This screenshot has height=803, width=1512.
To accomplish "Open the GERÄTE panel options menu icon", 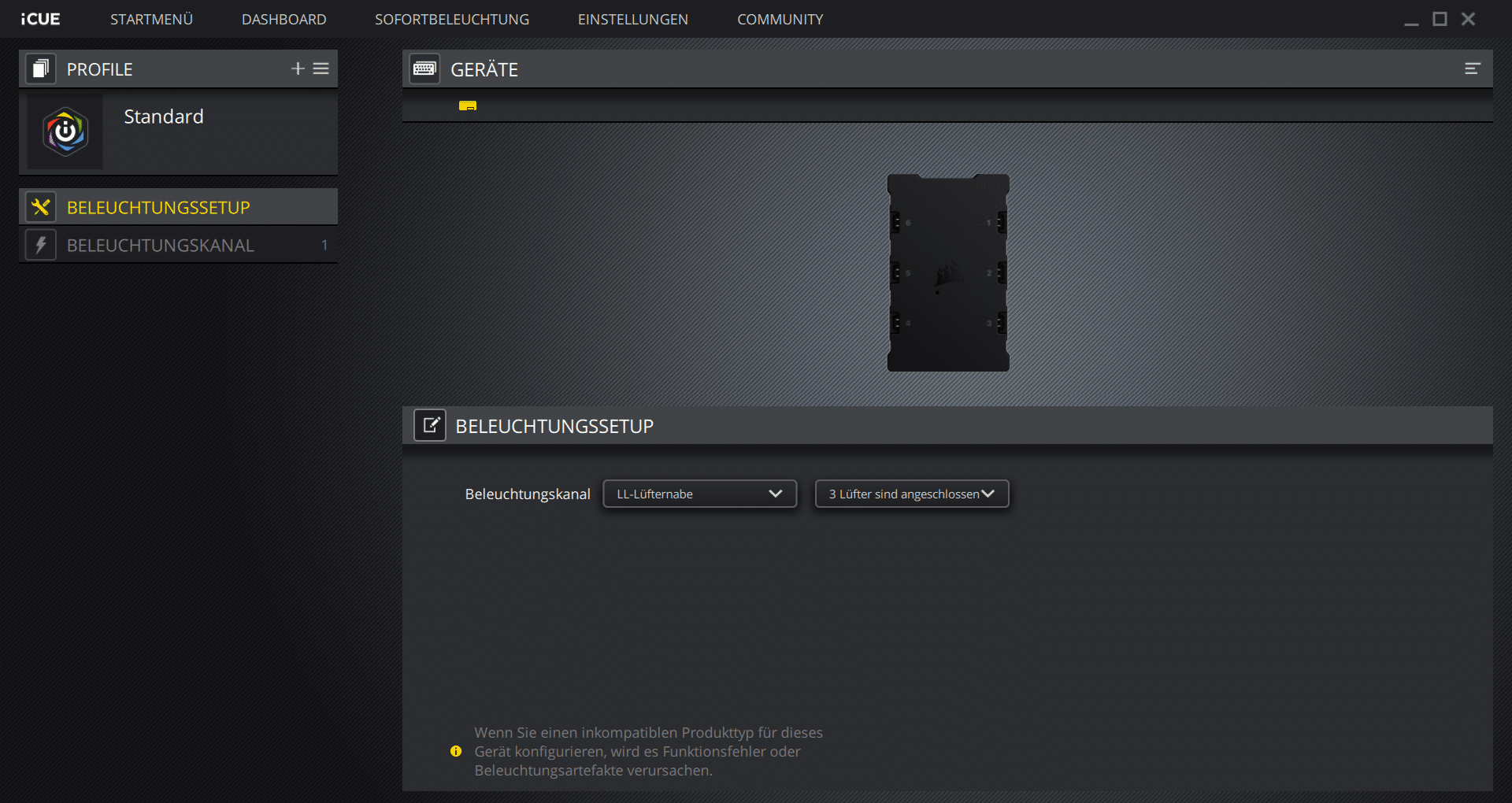I will 1472,69.
